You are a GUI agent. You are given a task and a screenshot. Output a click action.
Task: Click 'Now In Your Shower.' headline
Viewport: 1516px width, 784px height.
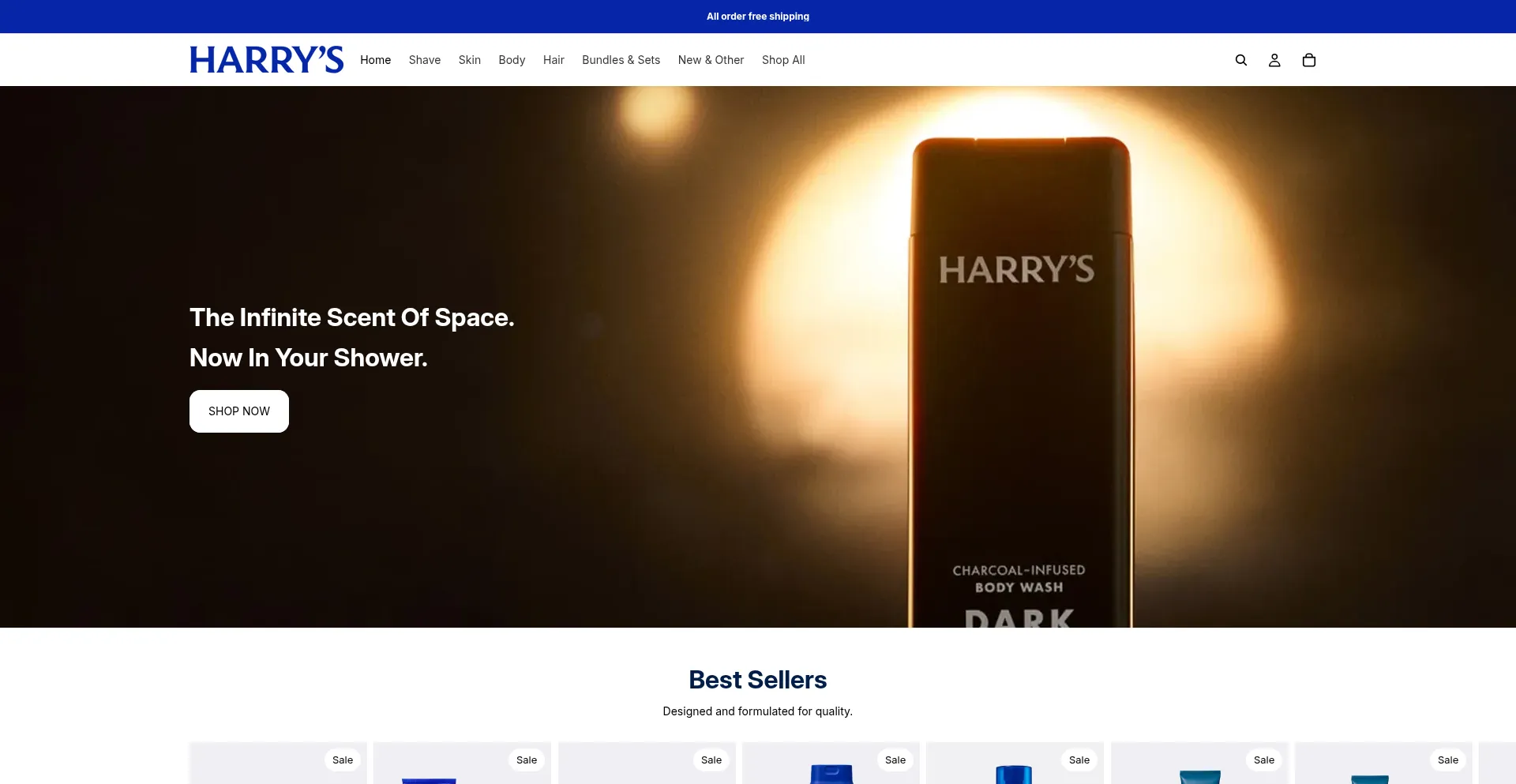[309, 358]
